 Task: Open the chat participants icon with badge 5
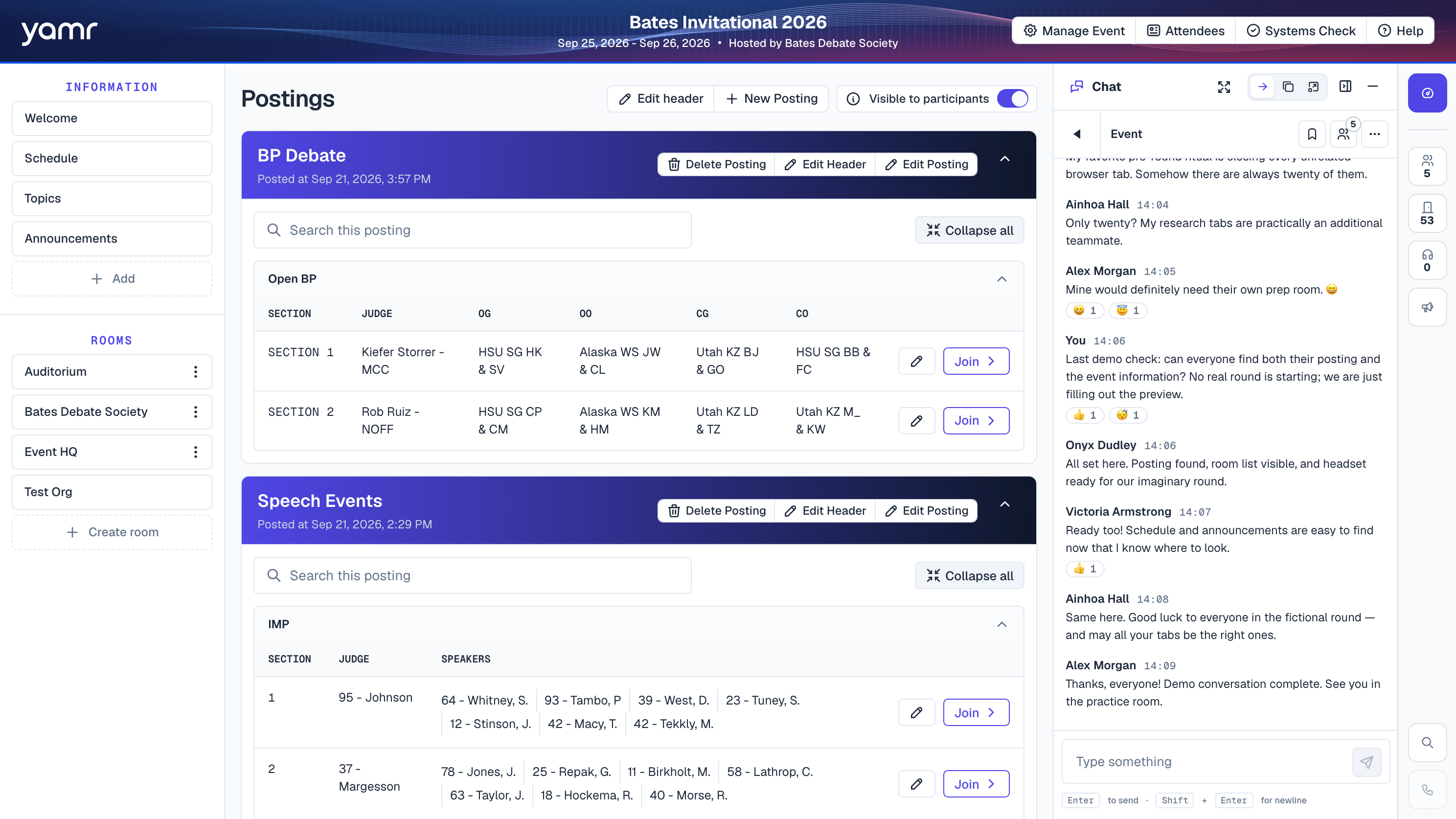1343,134
